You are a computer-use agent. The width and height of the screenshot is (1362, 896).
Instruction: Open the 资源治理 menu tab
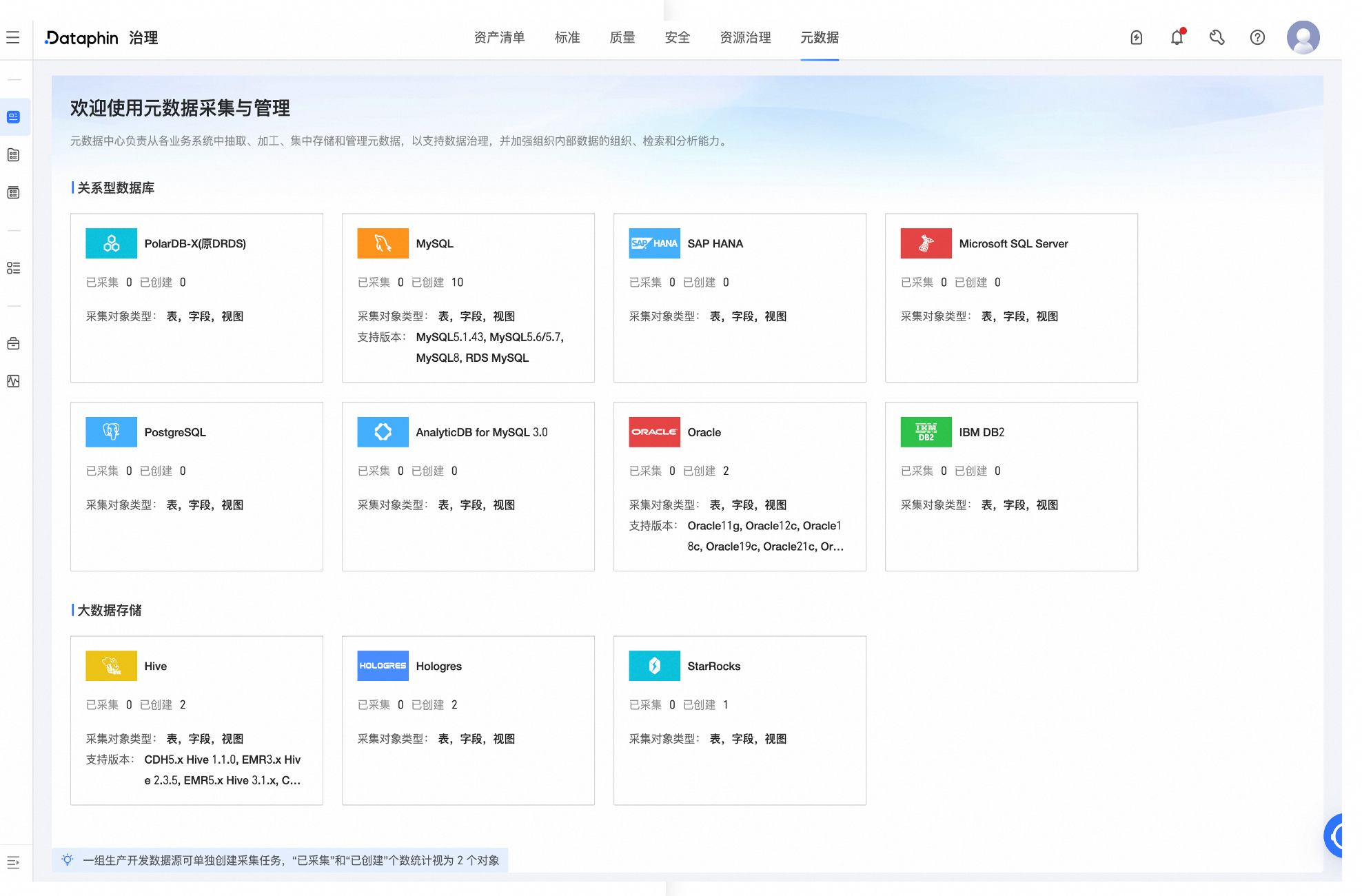(745, 37)
